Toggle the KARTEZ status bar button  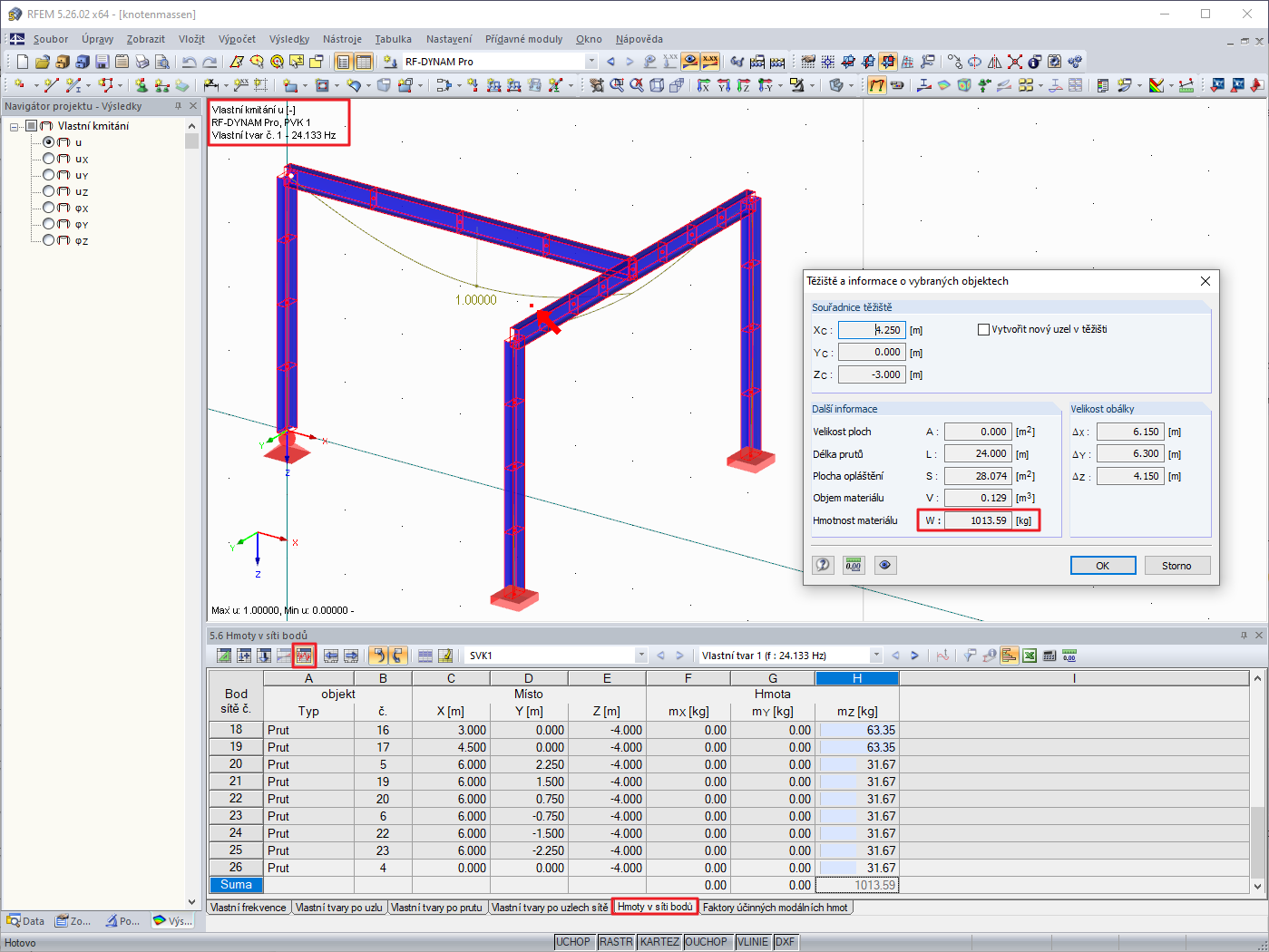point(659,942)
